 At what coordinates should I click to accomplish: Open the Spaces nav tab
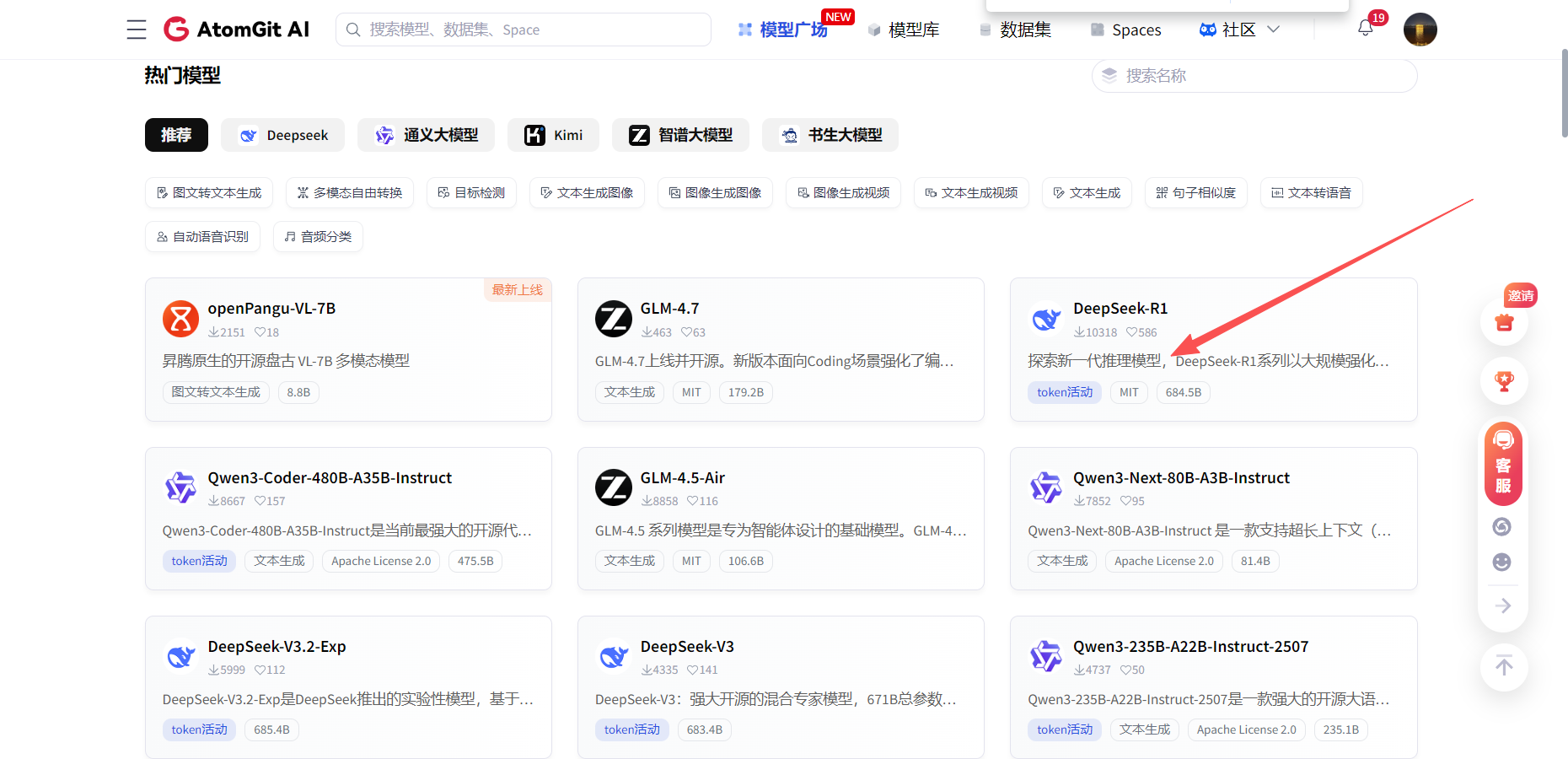[1126, 30]
